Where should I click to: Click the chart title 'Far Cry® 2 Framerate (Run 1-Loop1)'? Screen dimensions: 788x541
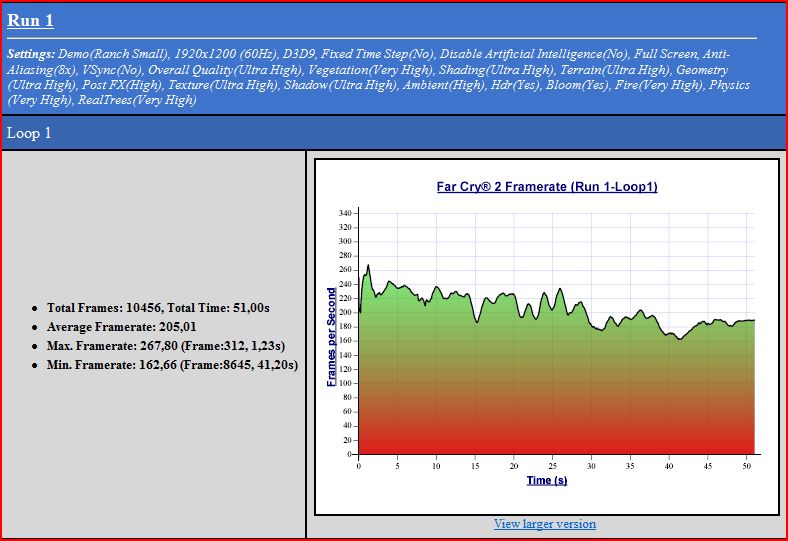coord(547,187)
